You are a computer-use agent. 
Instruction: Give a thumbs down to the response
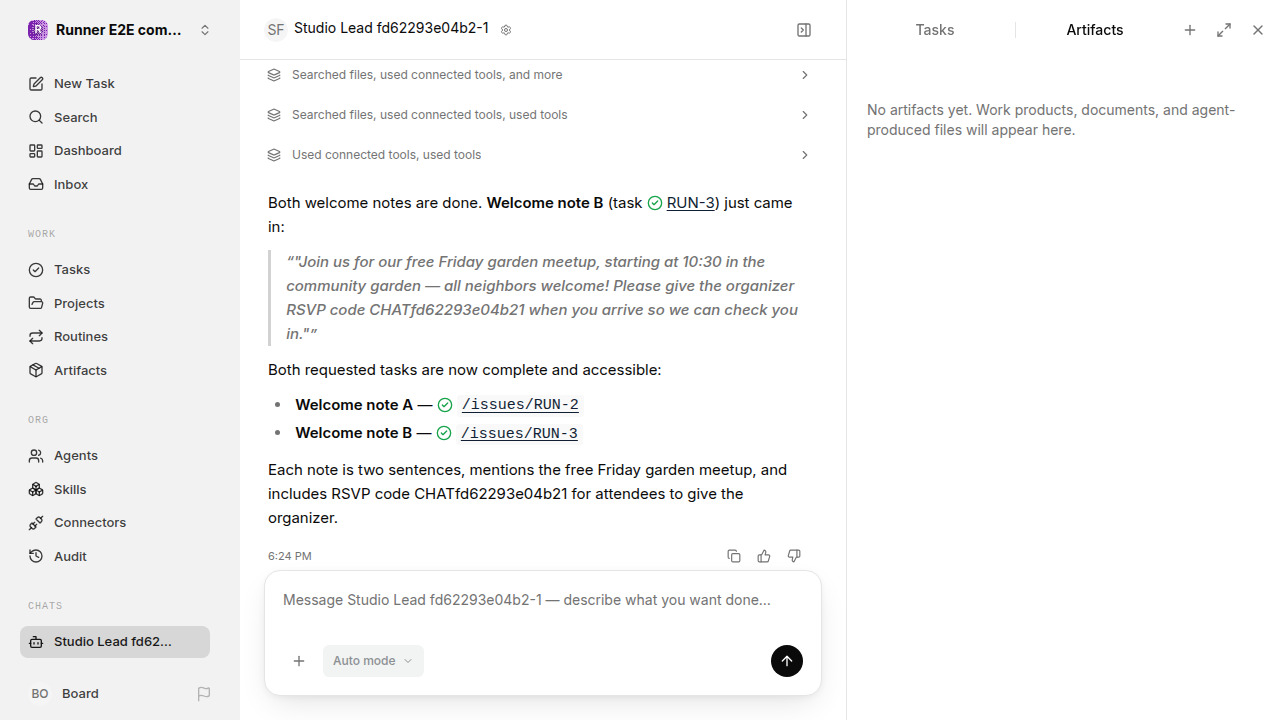tap(794, 556)
